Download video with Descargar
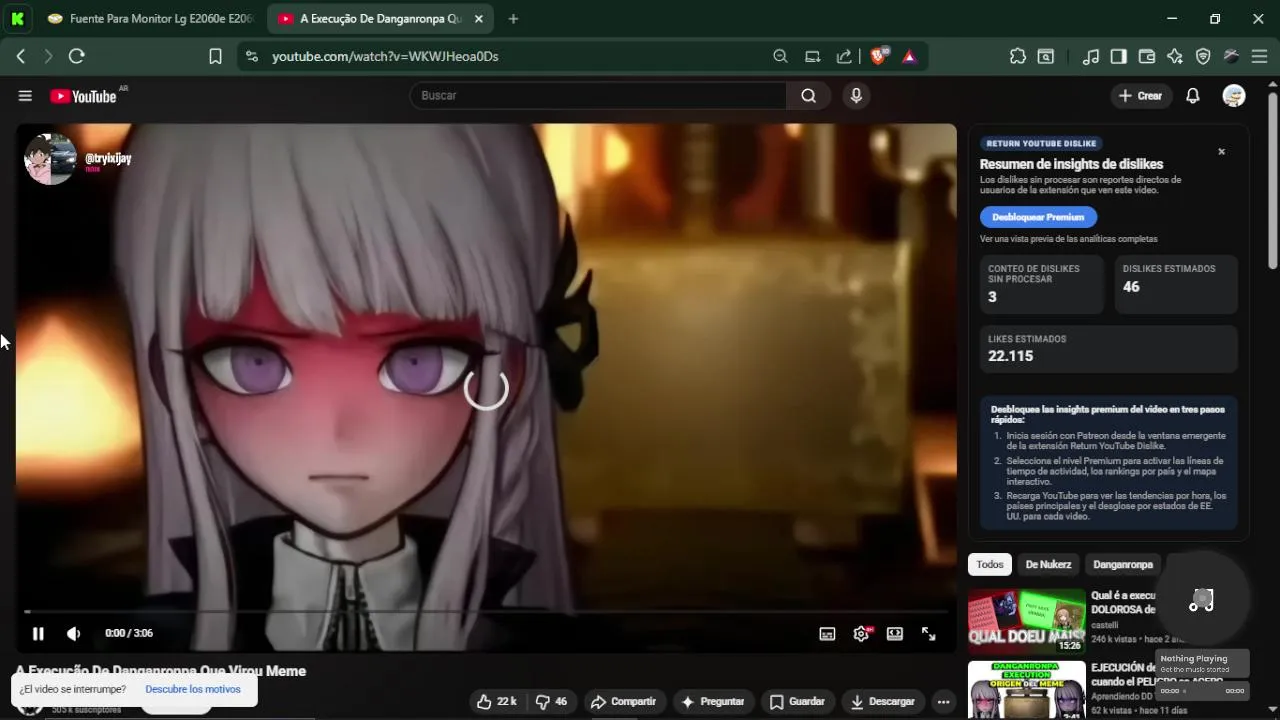The image size is (1280, 720). tap(883, 702)
